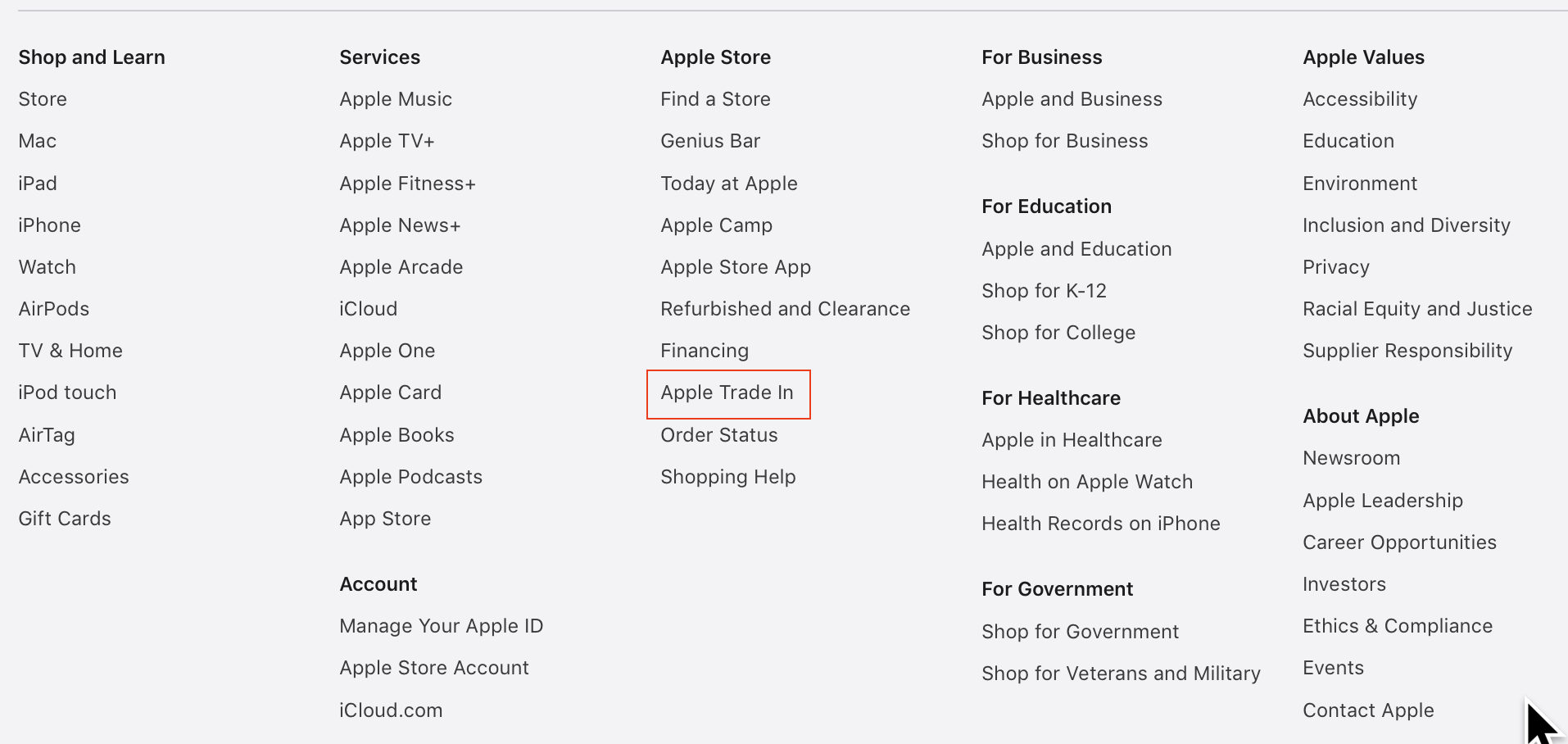Open Refurbished and Clearance
The height and width of the screenshot is (744, 1568).
point(785,309)
